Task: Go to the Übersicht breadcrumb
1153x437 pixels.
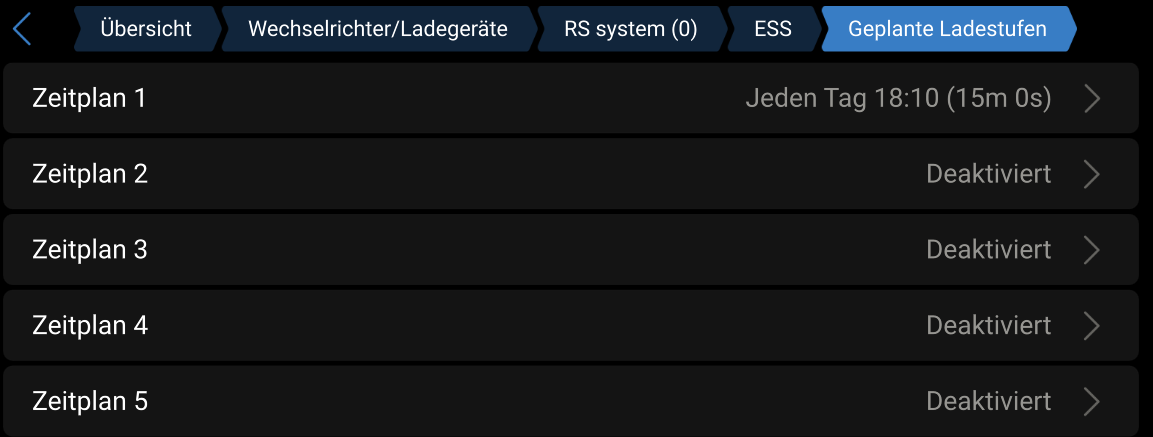Action: tap(146, 29)
